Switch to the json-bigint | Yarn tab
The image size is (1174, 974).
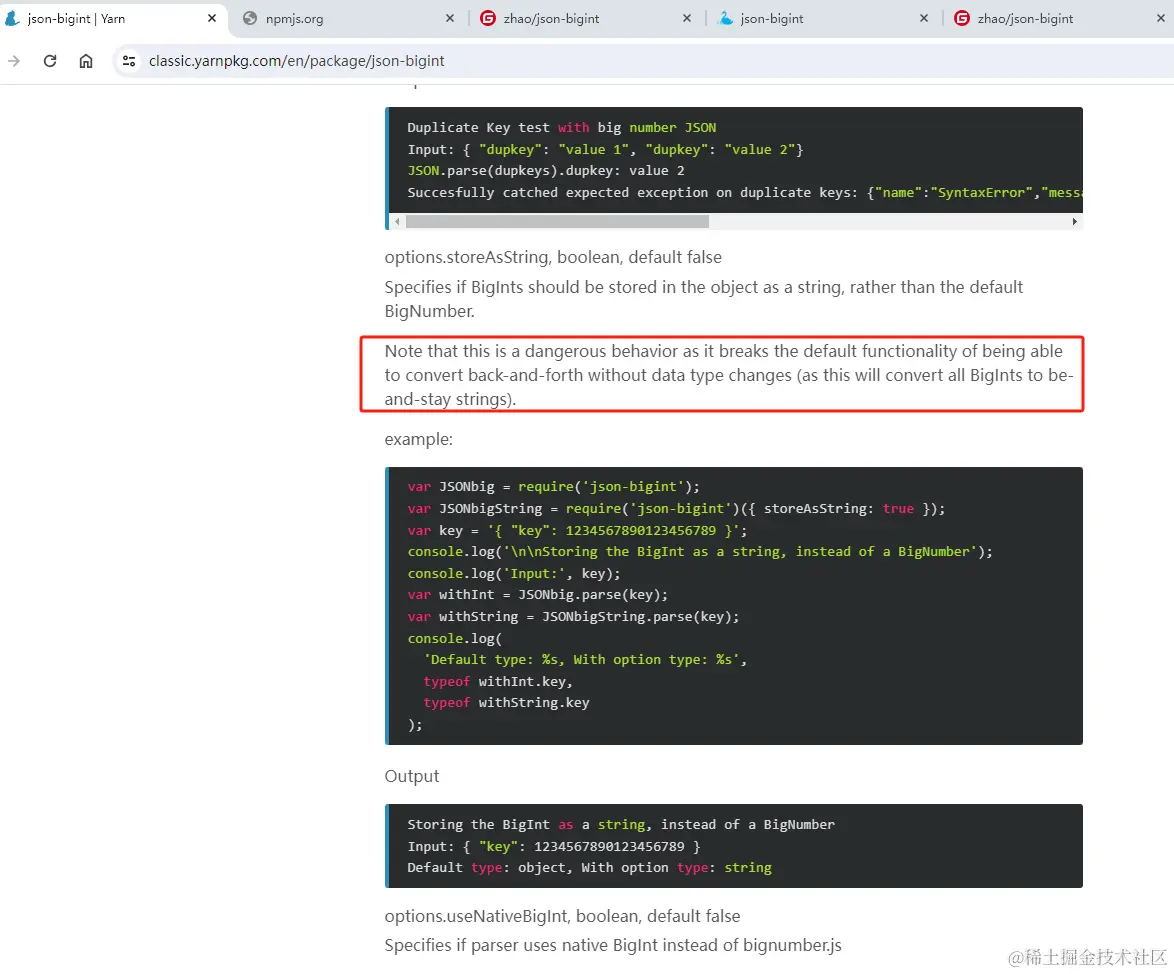pyautogui.click(x=112, y=18)
